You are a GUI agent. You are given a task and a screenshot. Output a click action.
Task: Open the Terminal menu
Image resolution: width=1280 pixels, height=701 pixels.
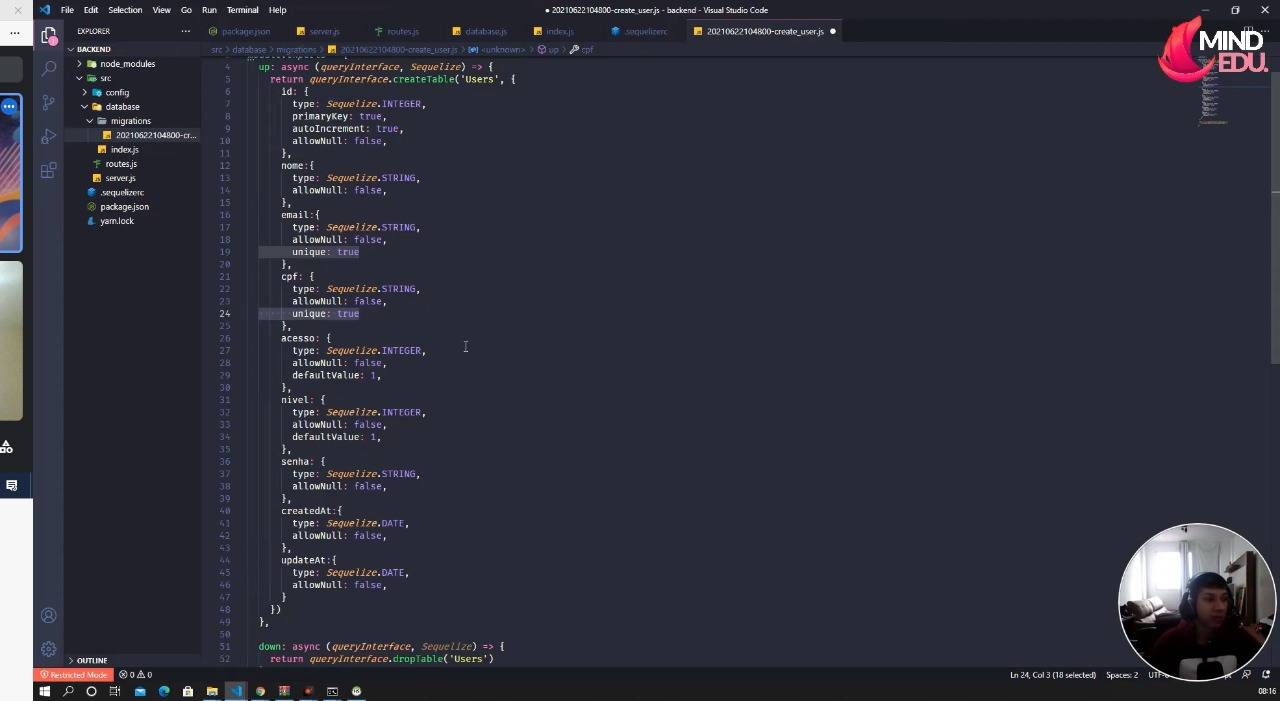[241, 10]
